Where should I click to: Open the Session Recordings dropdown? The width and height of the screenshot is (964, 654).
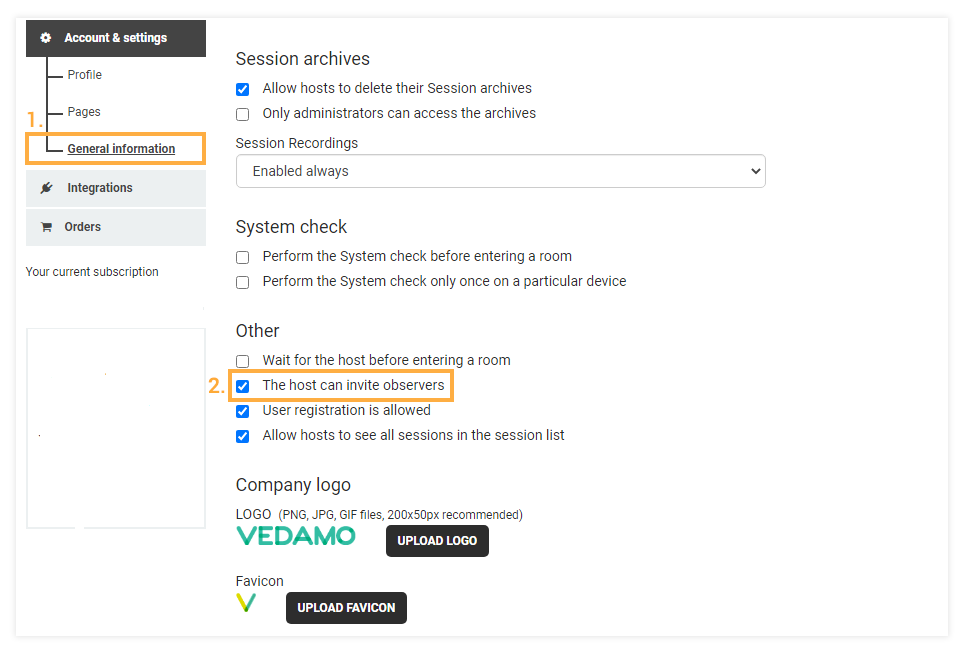(x=500, y=171)
